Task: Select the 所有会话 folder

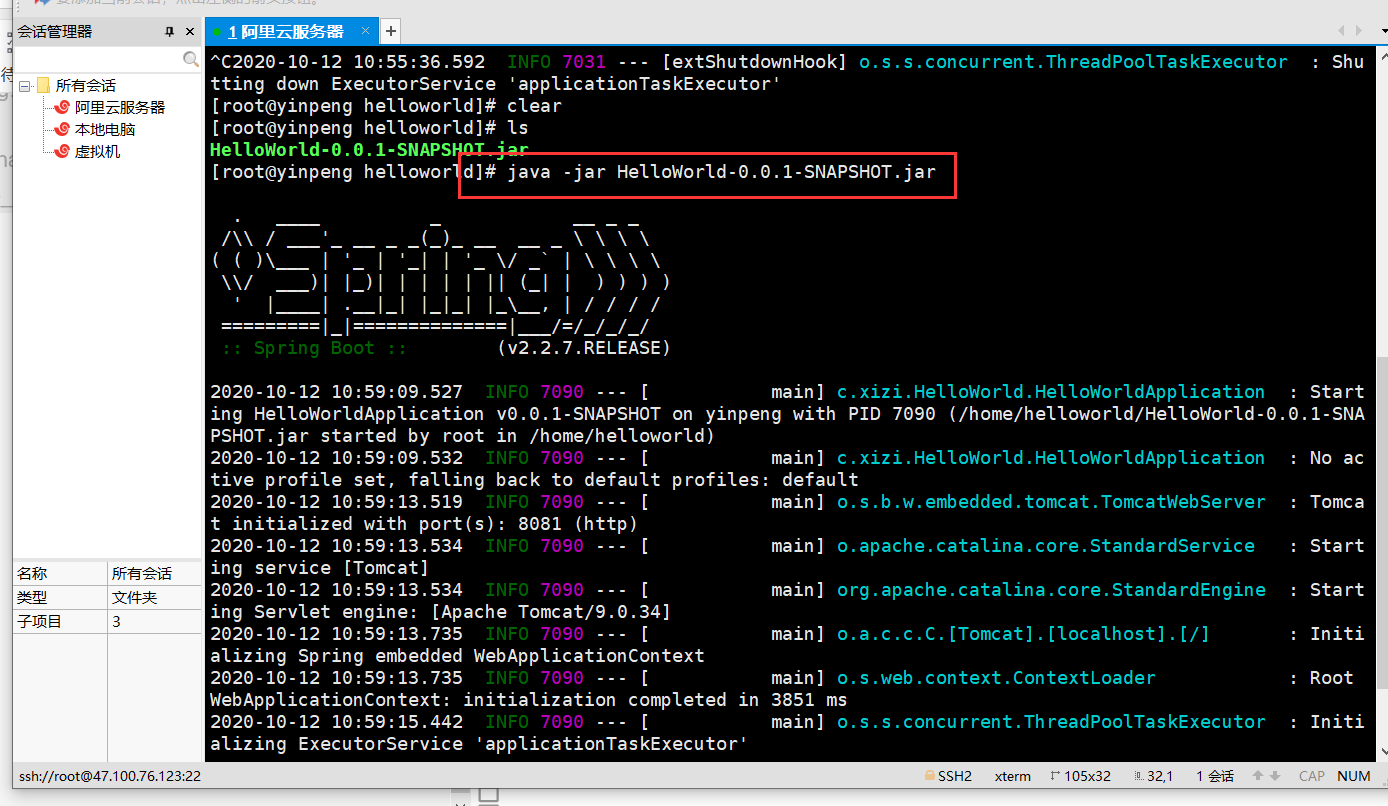Action: pyautogui.click(x=85, y=86)
